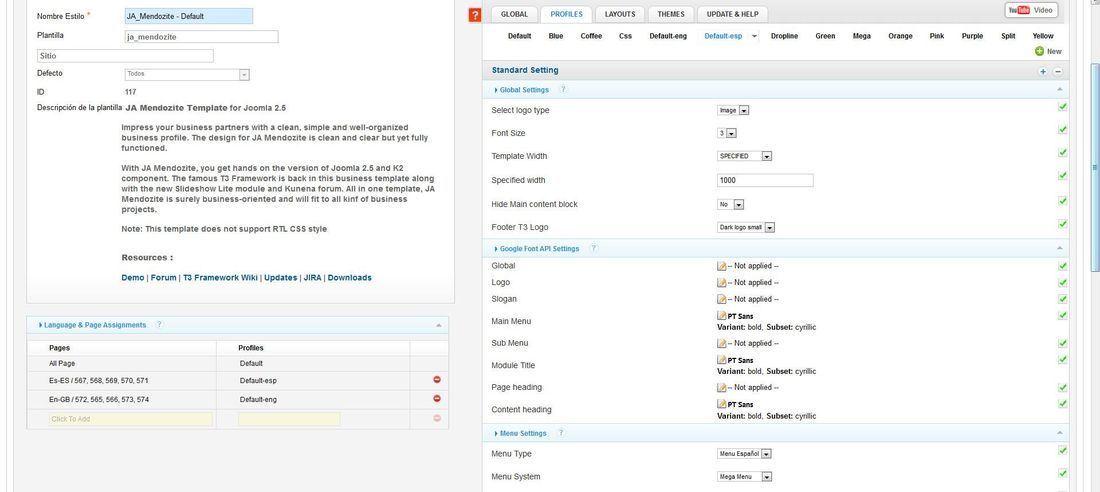The width and height of the screenshot is (1100, 492).
Task: Open Template Width dropdown
Action: (x=744, y=157)
